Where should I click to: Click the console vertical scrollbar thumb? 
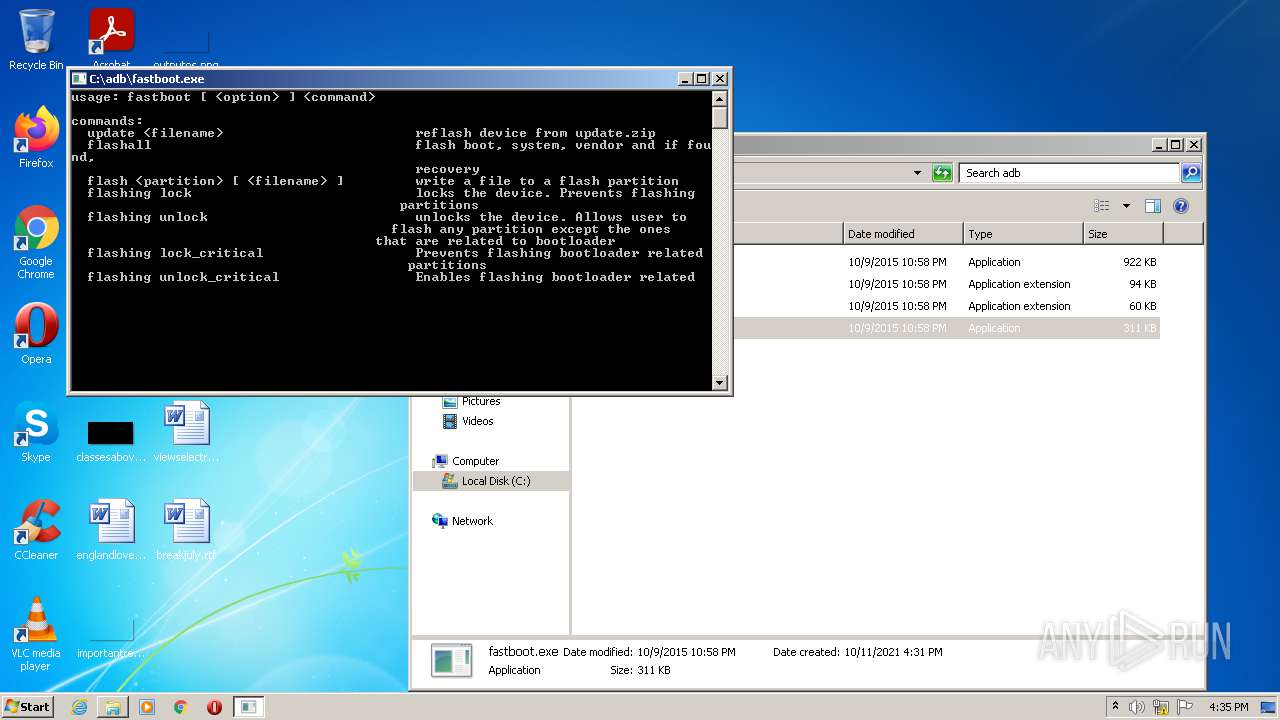[719, 116]
